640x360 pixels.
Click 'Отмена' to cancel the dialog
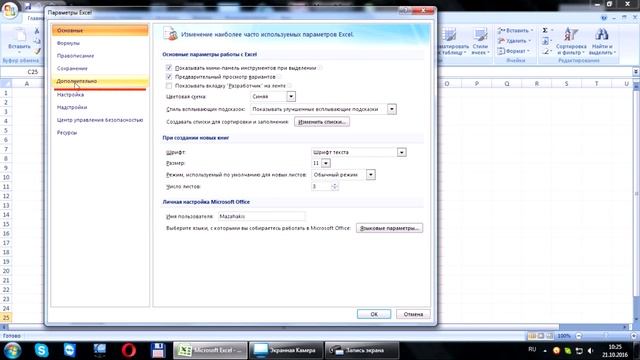point(413,314)
